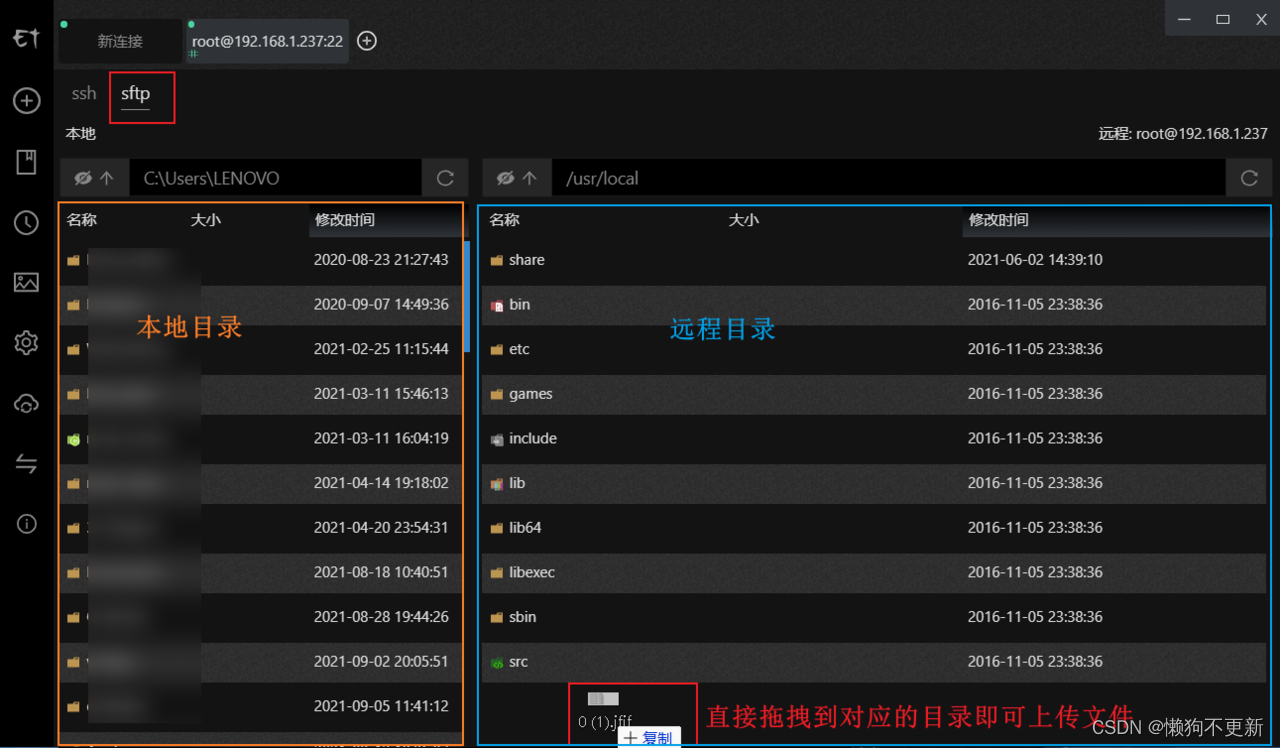The width and height of the screenshot is (1280, 748).
Task: Click the lib folder icon
Action: pos(497,484)
